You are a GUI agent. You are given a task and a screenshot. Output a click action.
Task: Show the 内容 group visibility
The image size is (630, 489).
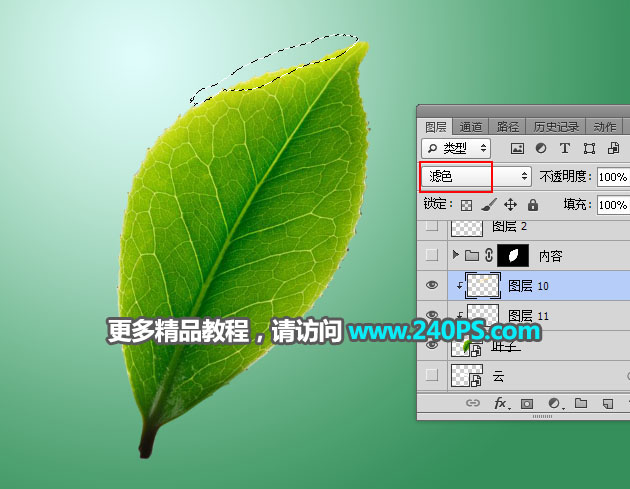pyautogui.click(x=432, y=255)
